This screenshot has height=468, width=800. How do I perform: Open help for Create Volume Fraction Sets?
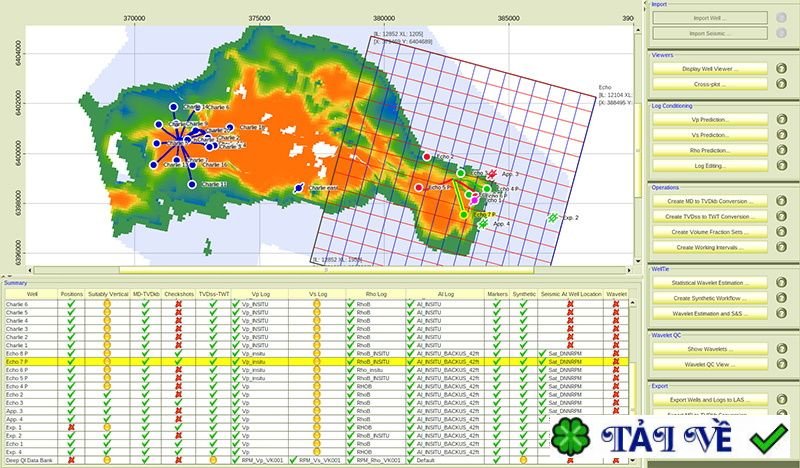[x=781, y=232]
